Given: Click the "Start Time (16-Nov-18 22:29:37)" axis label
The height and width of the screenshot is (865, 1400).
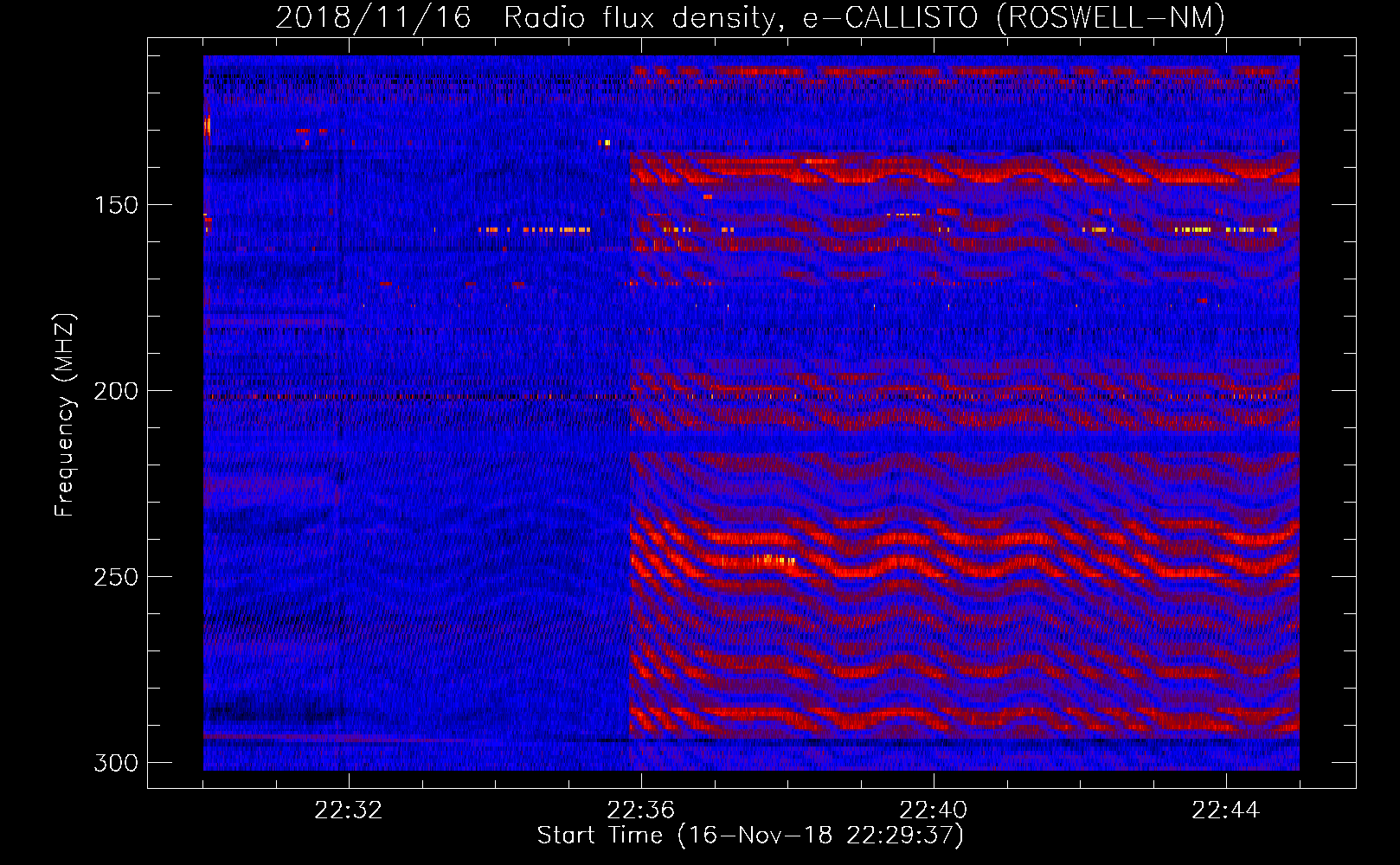Looking at the screenshot, I should [750, 836].
